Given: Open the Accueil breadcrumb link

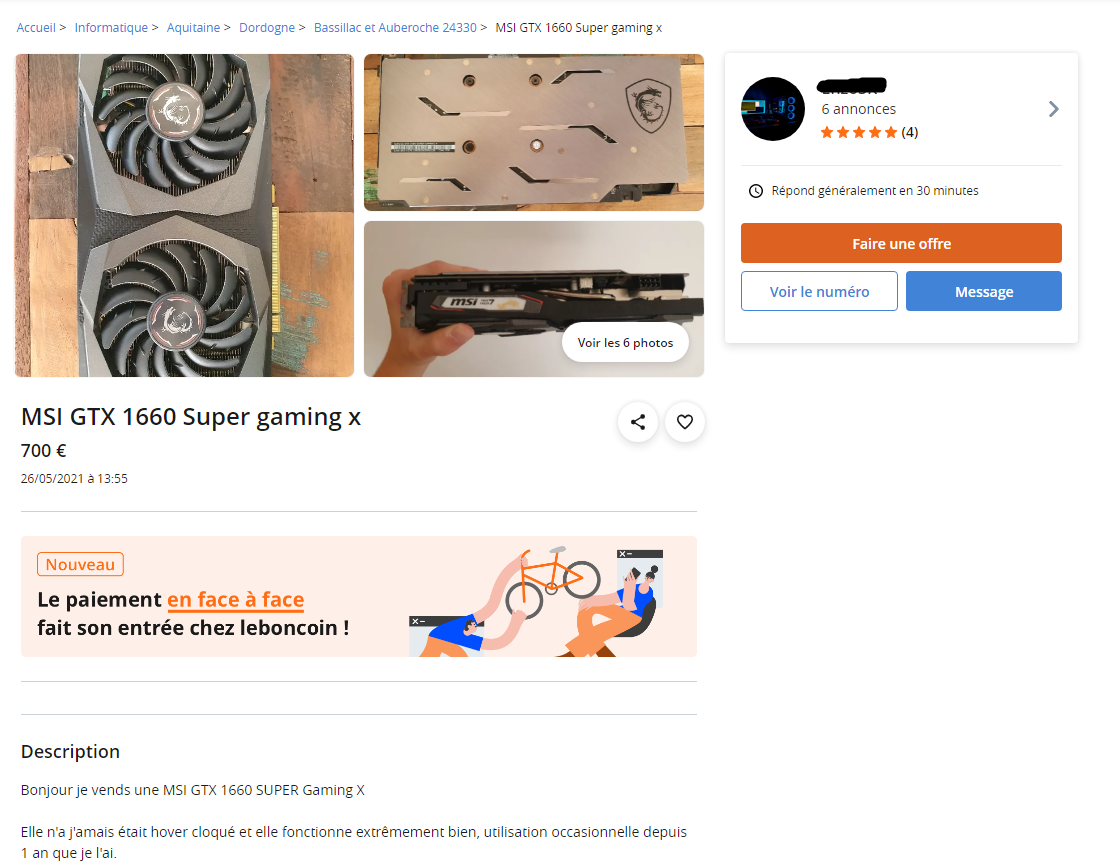Looking at the screenshot, I should (36, 28).
